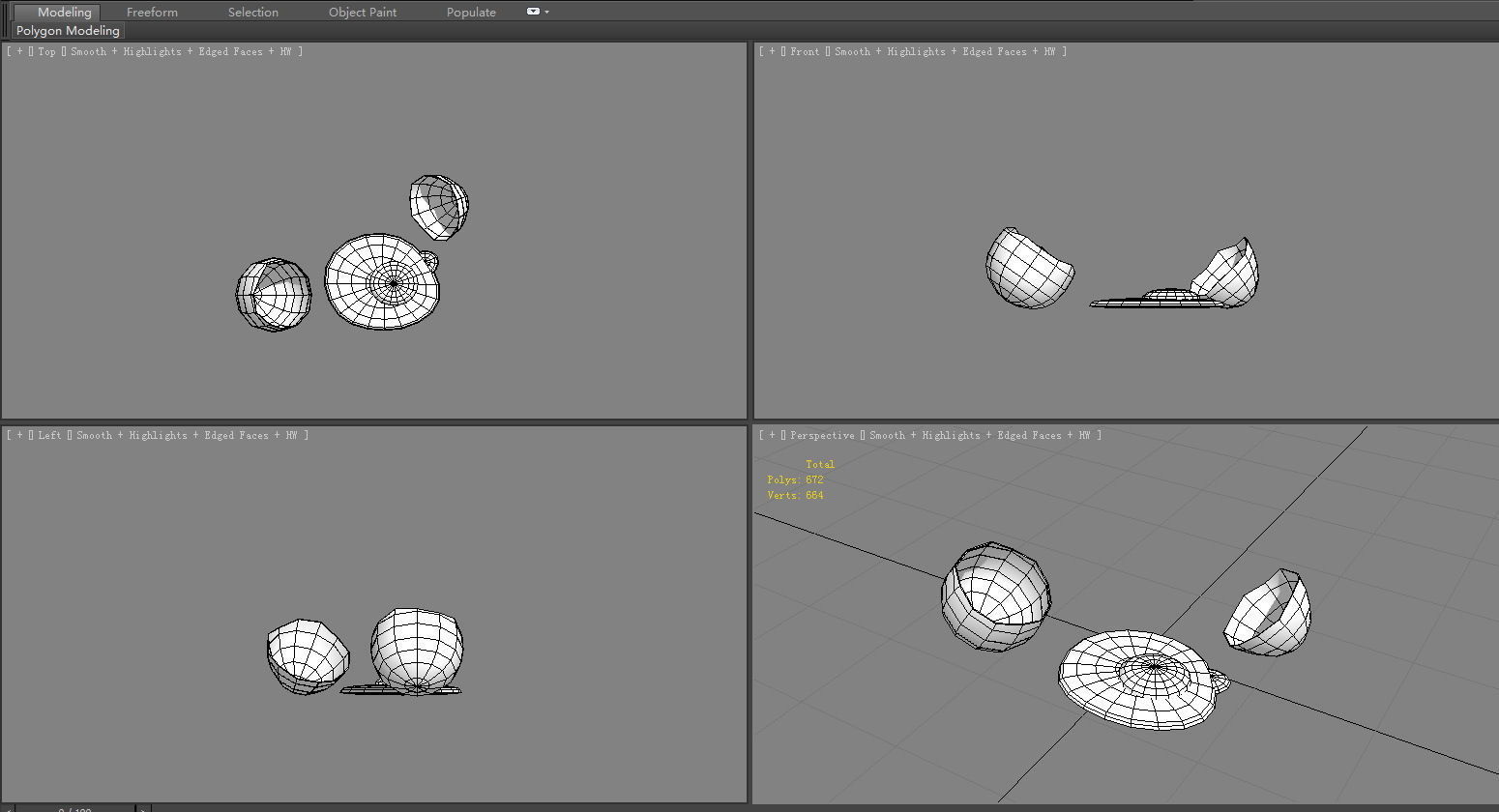1499x812 pixels.
Task: Click the Front viewport name label
Action: (805, 51)
